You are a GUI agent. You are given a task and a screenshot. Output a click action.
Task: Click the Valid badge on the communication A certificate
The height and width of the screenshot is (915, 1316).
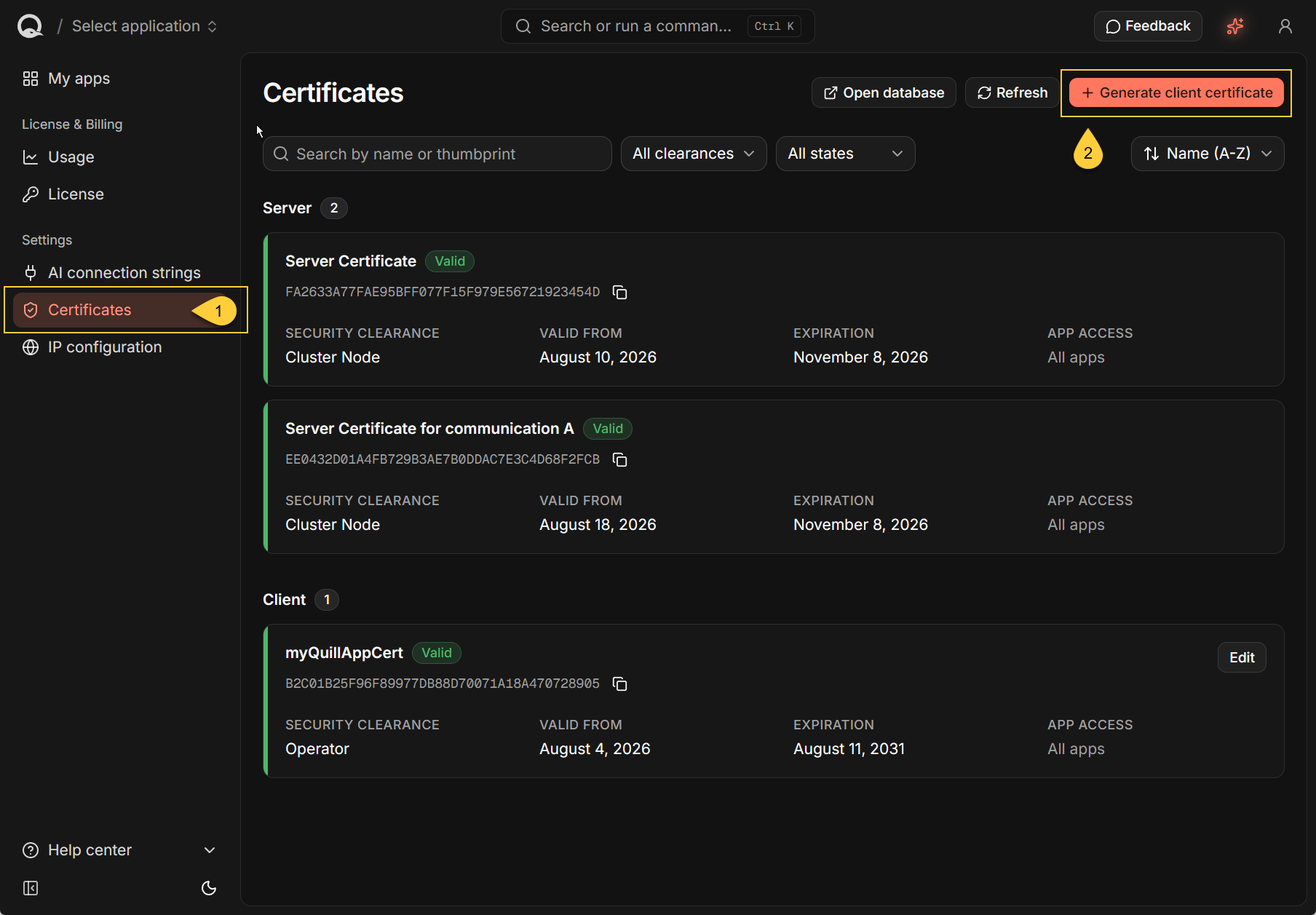coord(608,429)
